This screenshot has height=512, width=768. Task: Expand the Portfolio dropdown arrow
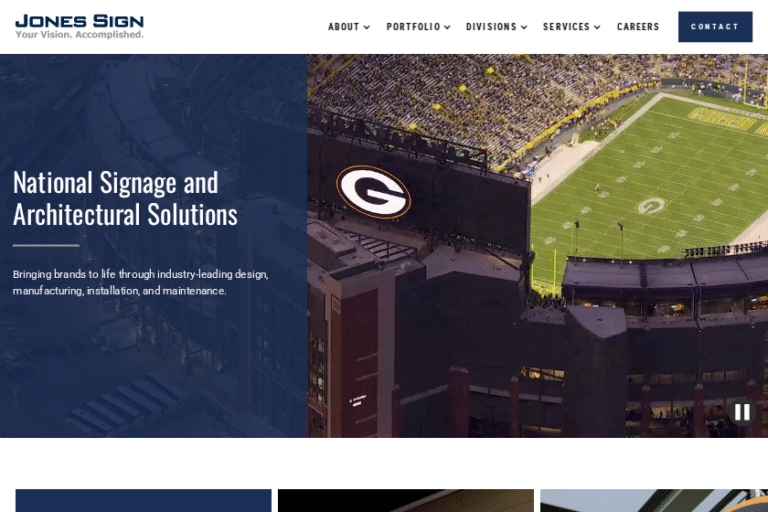[447, 28]
